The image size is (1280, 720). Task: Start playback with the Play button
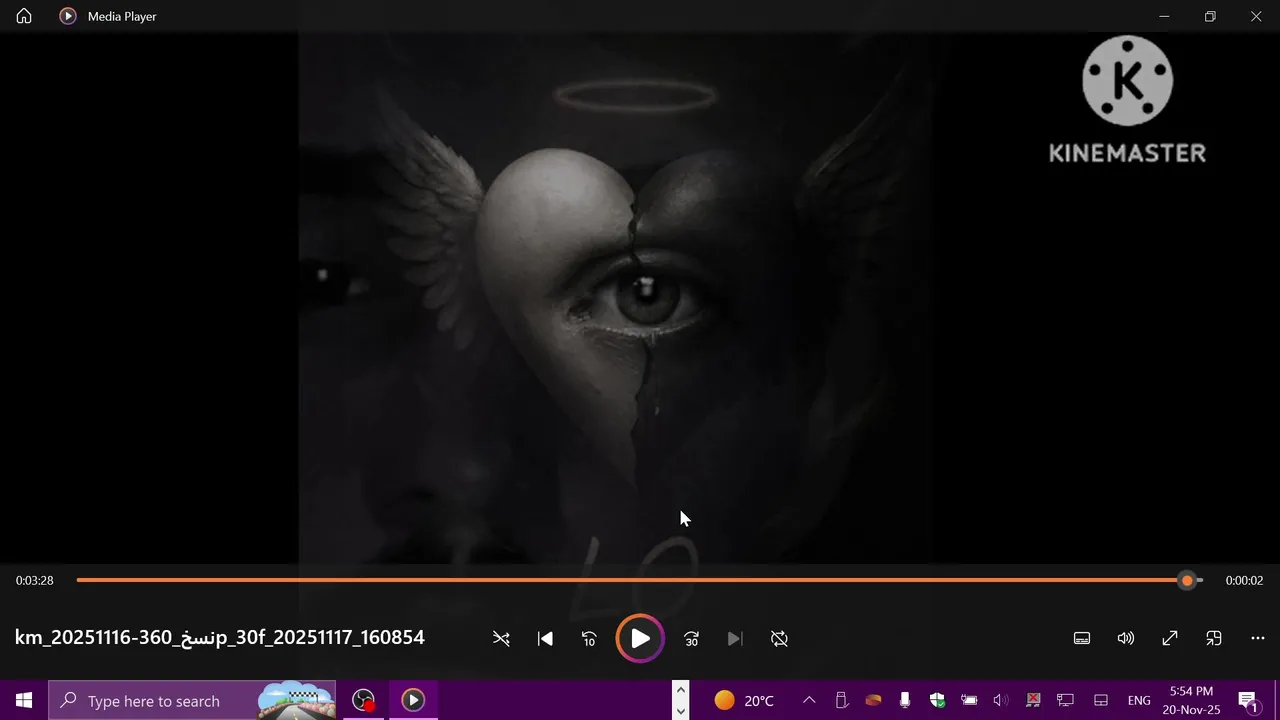coord(640,639)
